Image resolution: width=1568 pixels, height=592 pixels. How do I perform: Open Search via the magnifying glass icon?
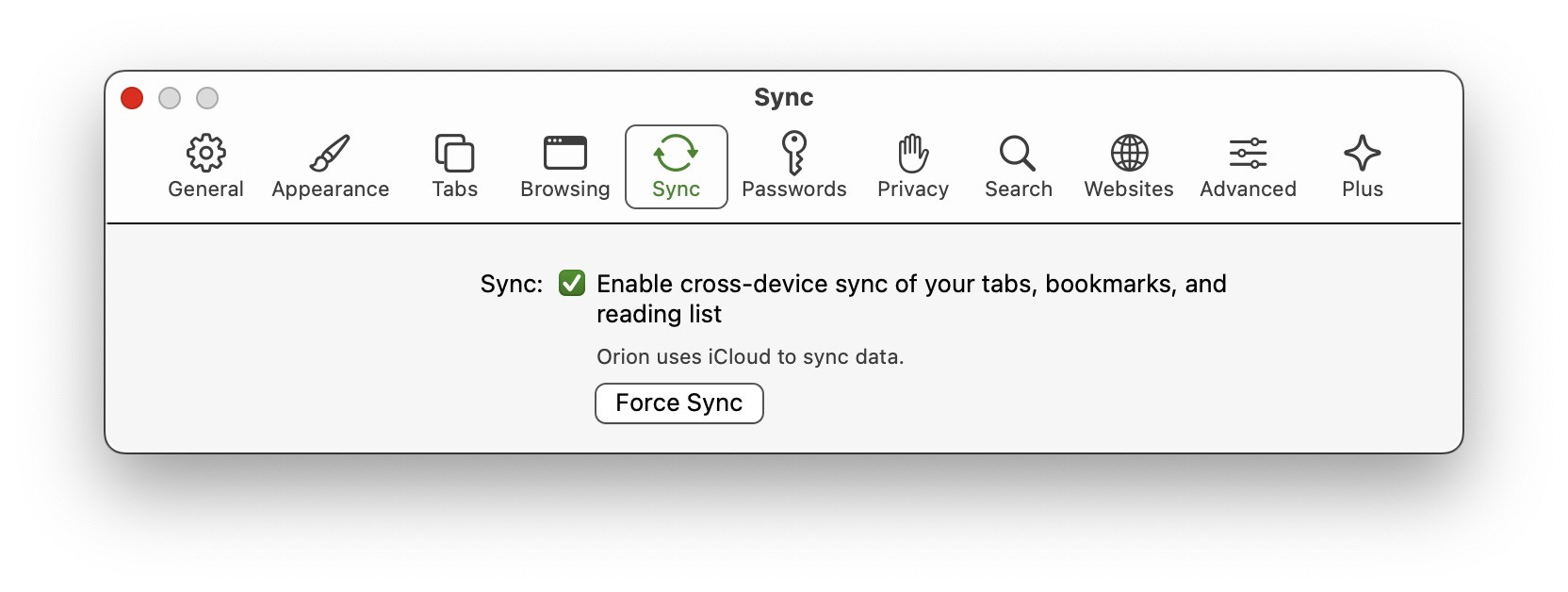[1018, 153]
